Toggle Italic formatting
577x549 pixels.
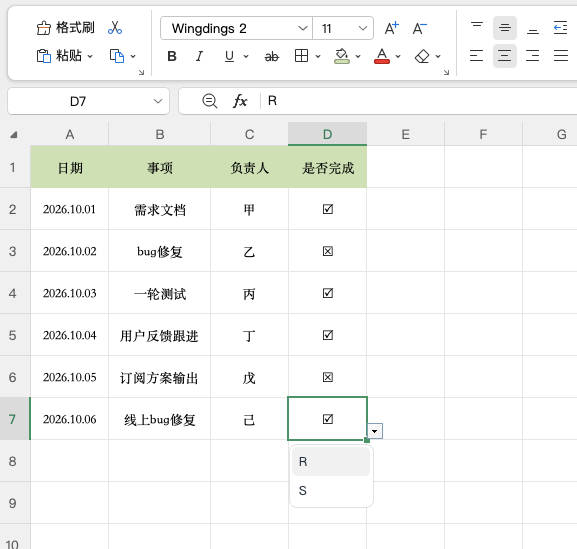[x=199, y=56]
